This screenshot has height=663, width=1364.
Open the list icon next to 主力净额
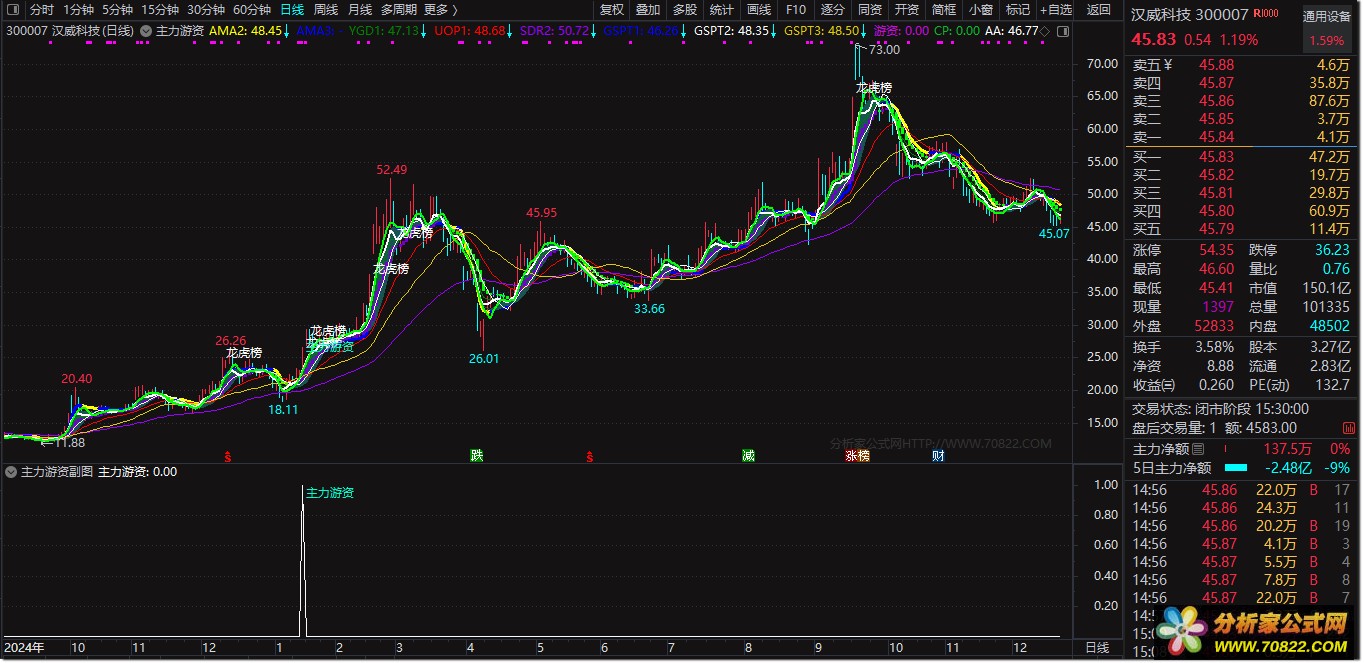point(1199,450)
